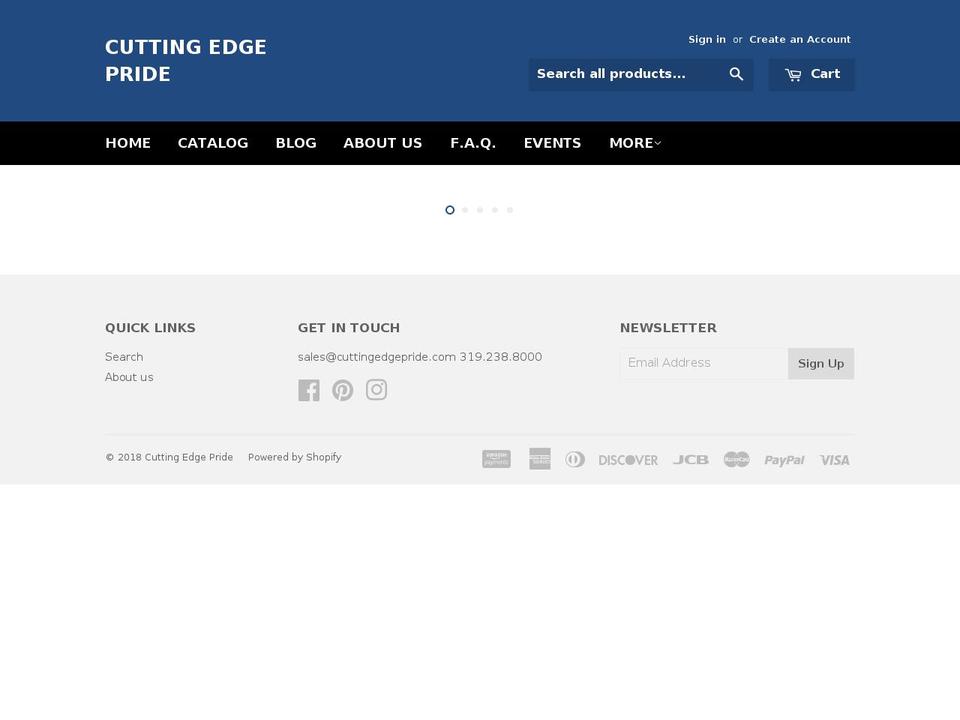This screenshot has height=720, width=960.
Task: Open the Instagram icon link
Action: 377,389
